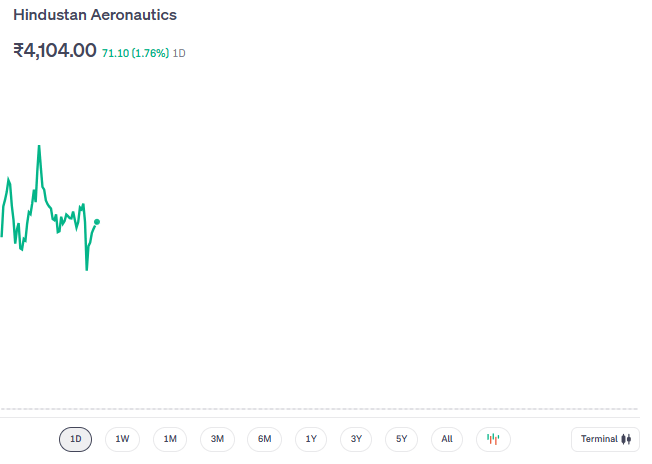View the 1Y price history
Image resolution: width=652 pixels, height=464 pixels.
(311, 439)
